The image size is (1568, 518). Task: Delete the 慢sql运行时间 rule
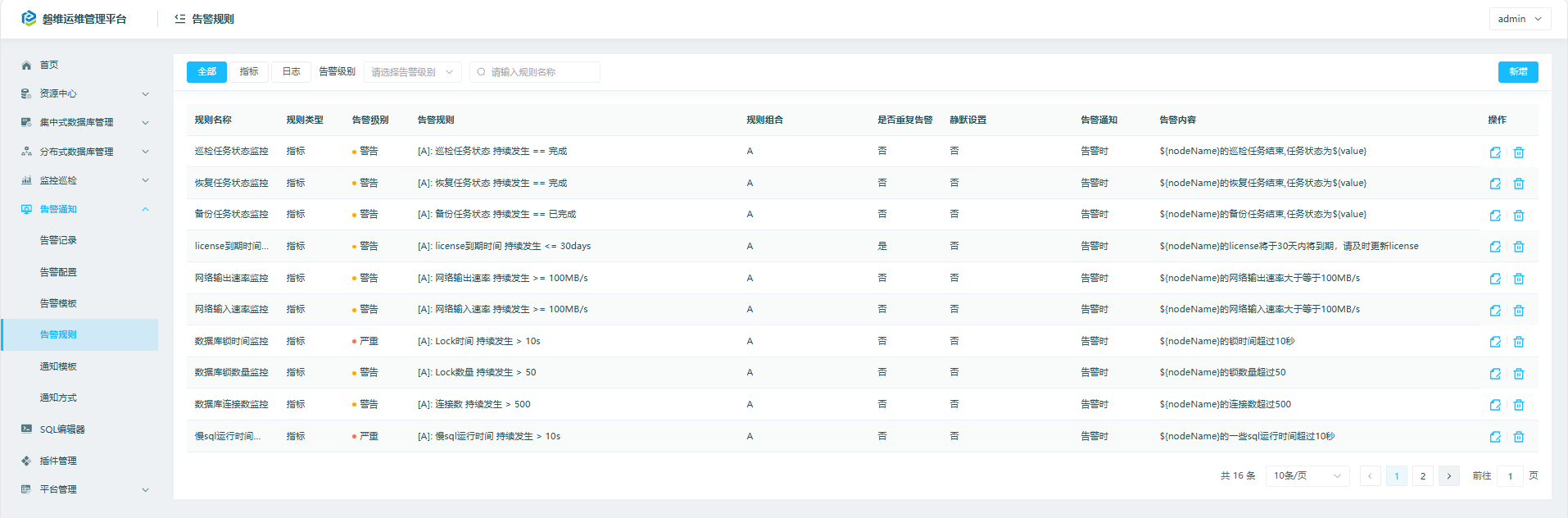[1519, 437]
